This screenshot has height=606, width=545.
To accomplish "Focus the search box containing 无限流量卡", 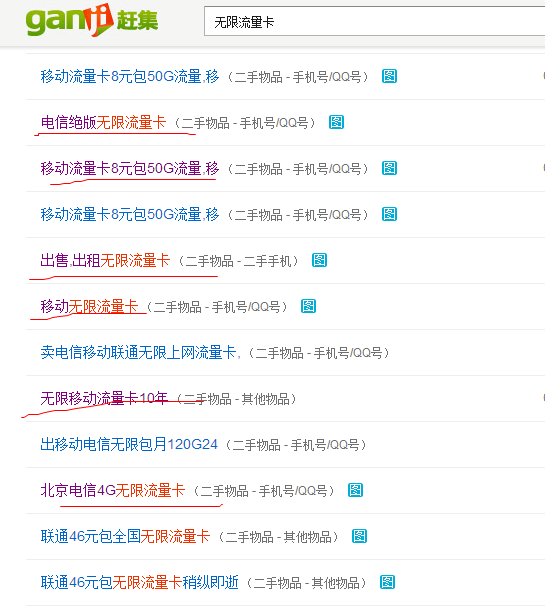I will tap(374, 22).
